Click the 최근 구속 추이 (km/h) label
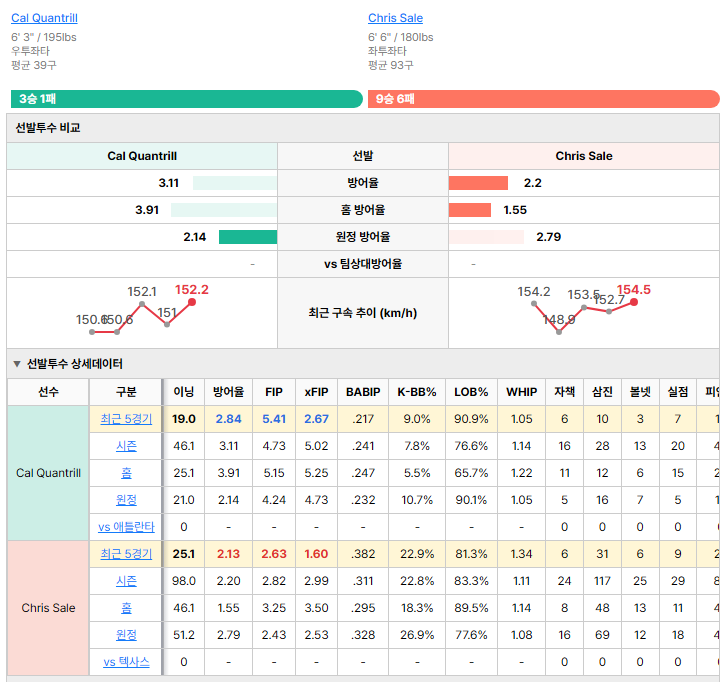Viewport: 726px width, 682px height. (363, 313)
